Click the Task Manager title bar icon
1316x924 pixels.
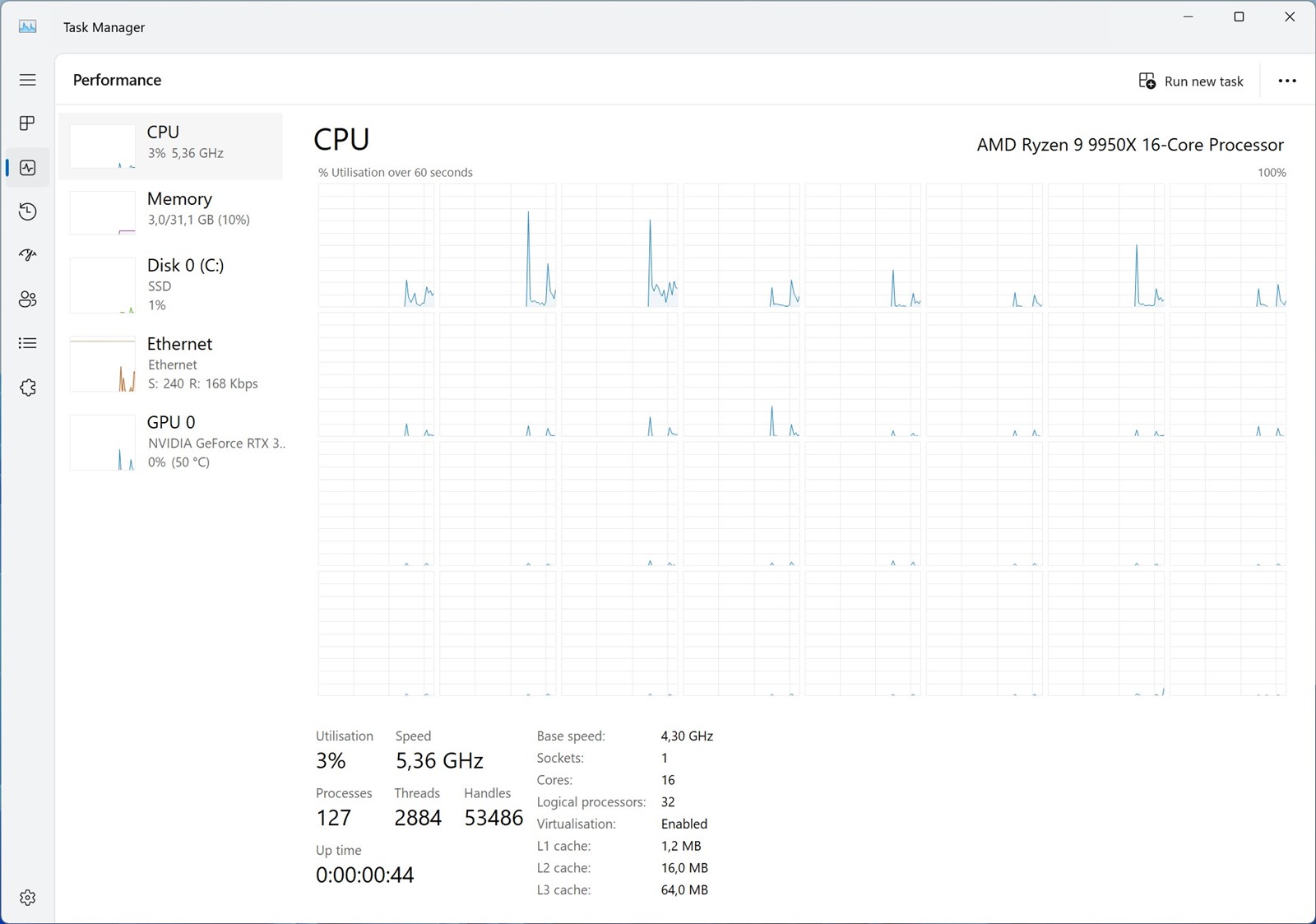pos(28,26)
